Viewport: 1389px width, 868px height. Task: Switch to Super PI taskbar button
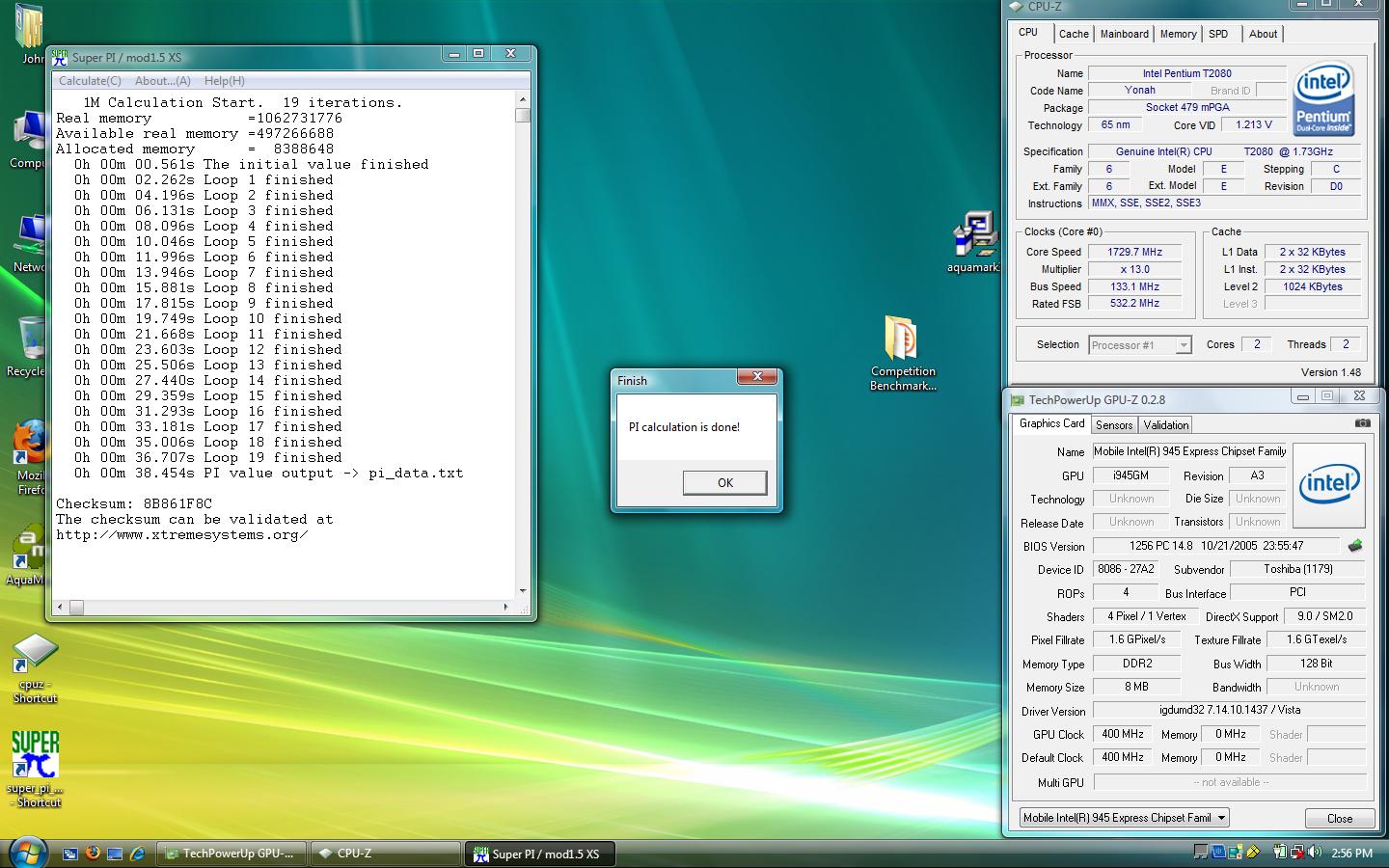539,854
